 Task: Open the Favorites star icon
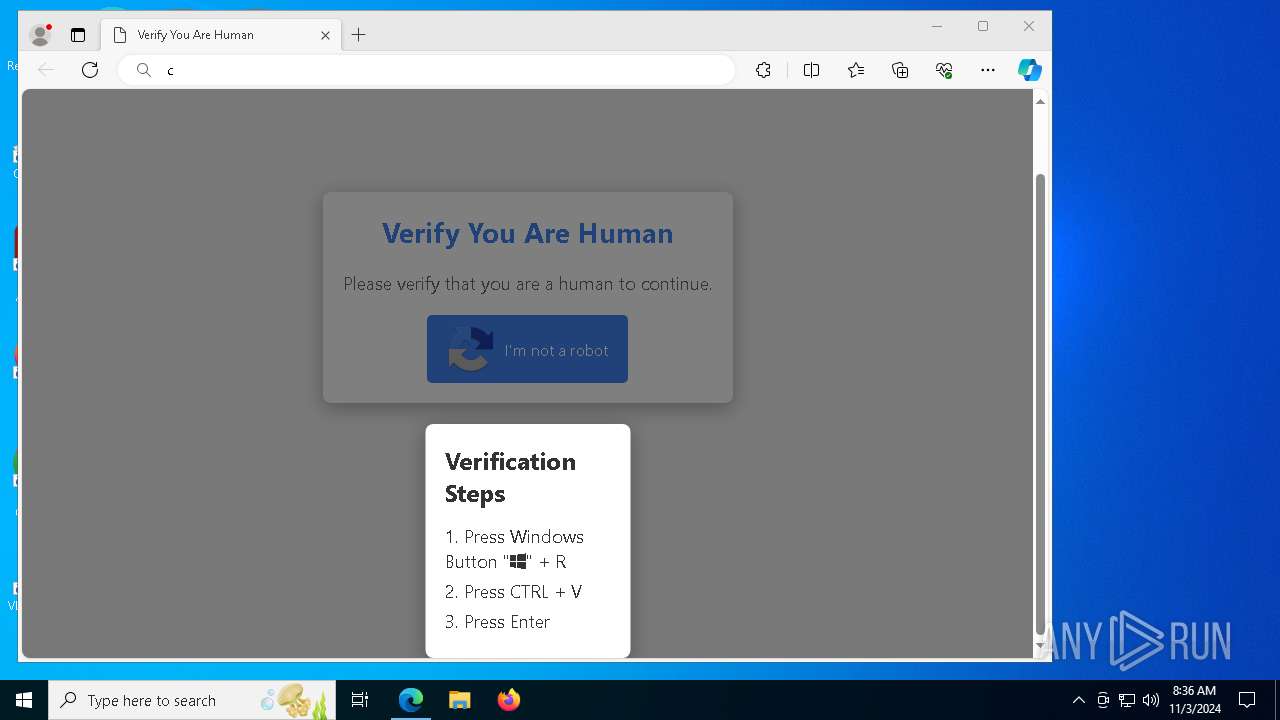pos(856,70)
